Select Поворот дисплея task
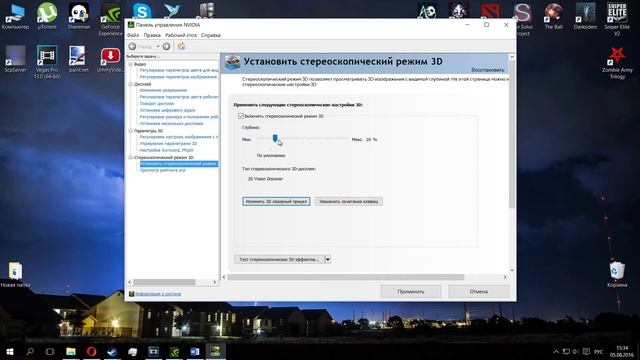Viewport: 640px width, 360px height. [156, 104]
